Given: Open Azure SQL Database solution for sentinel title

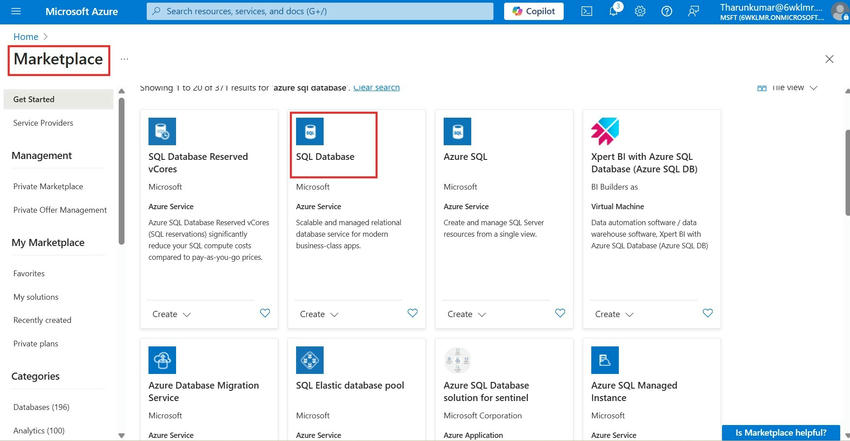Looking at the screenshot, I should [486, 391].
